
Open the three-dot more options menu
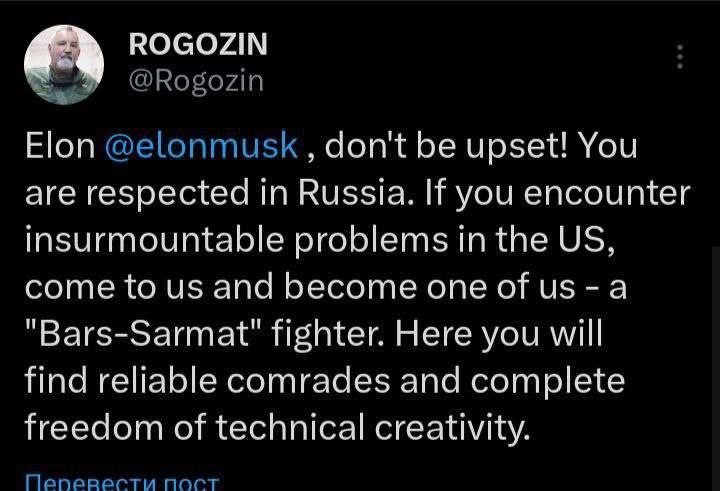coord(680,57)
